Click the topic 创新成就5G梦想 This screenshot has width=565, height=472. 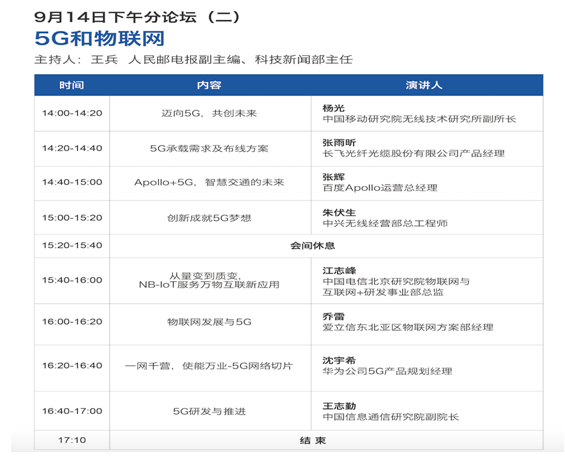tap(209, 218)
